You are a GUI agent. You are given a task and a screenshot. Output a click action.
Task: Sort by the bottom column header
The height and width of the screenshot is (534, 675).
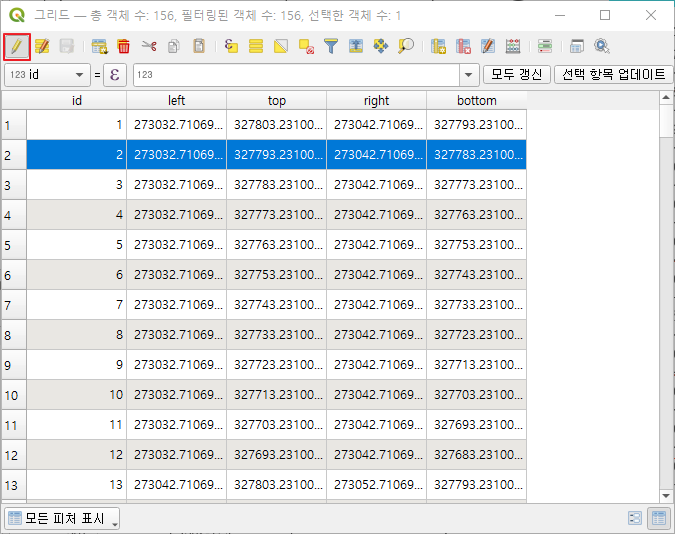[x=477, y=100]
